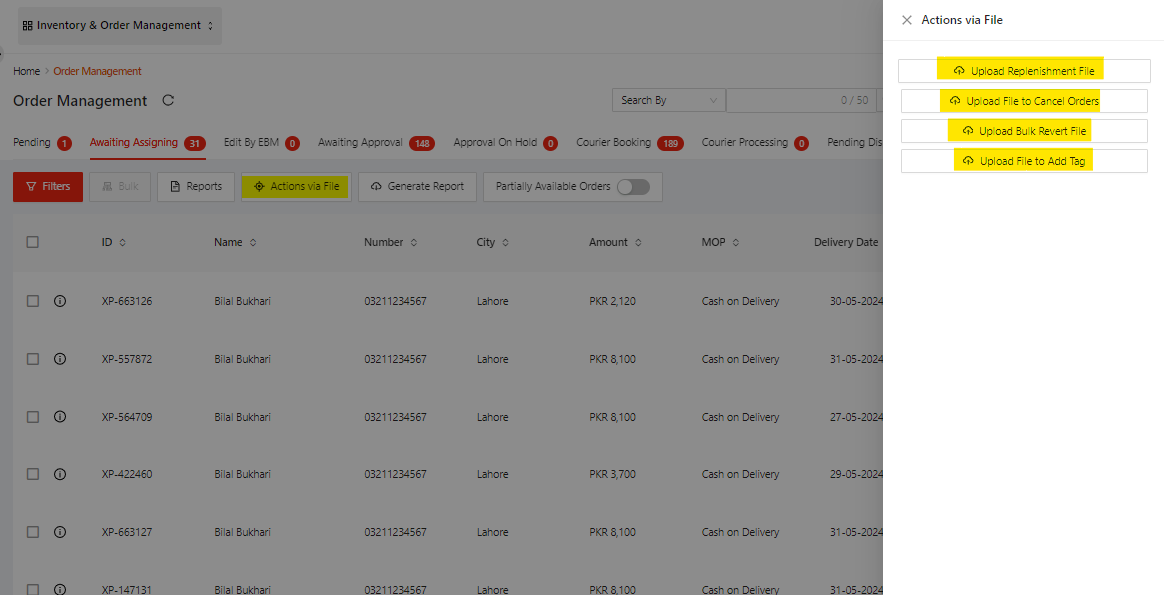Expand Inventory & Order Management module switcher

(118, 26)
